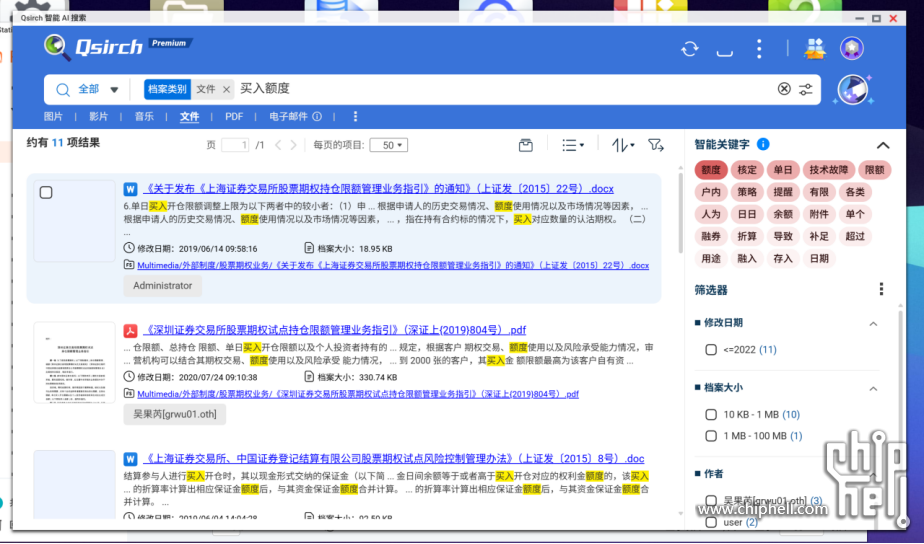Viewport: 924px width, 544px height.
Task: Check the 1 MB - 100 MB size filter
Action: tap(711, 436)
